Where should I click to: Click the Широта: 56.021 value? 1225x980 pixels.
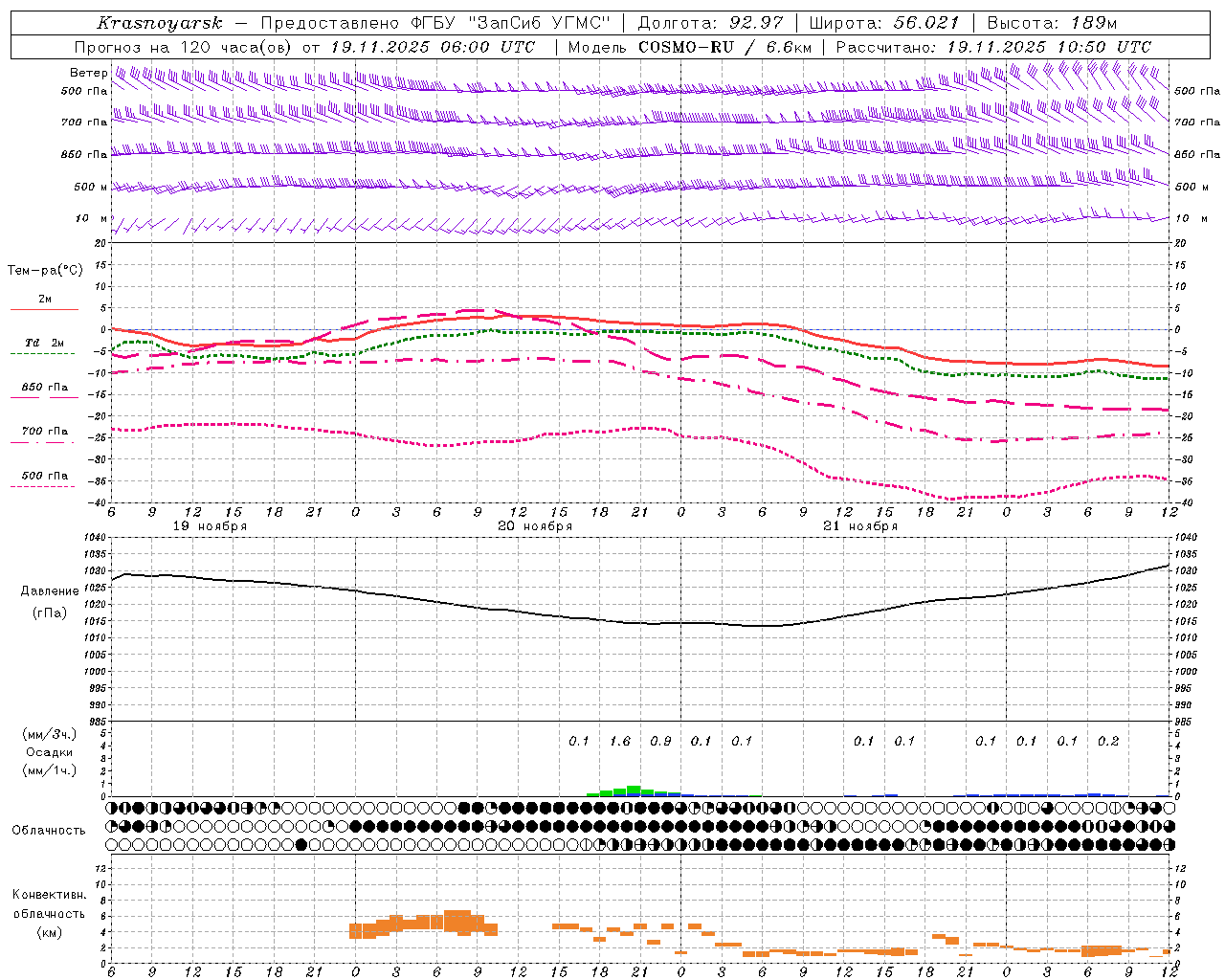(884, 23)
